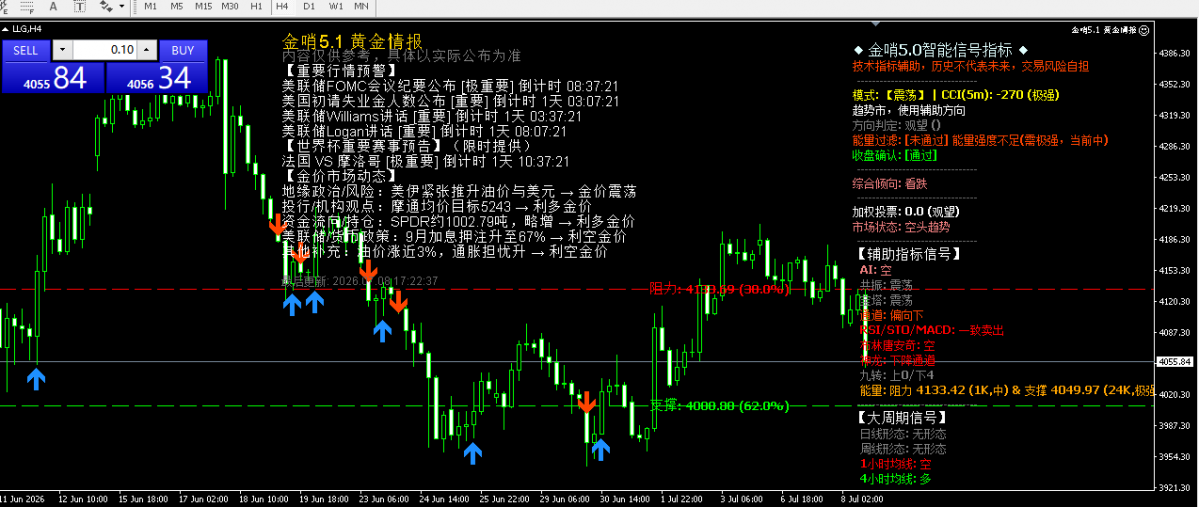Screen dimensions: 1199x507
Task: Click the toolbar drag handle before M1
Action: click(x=135, y=6)
